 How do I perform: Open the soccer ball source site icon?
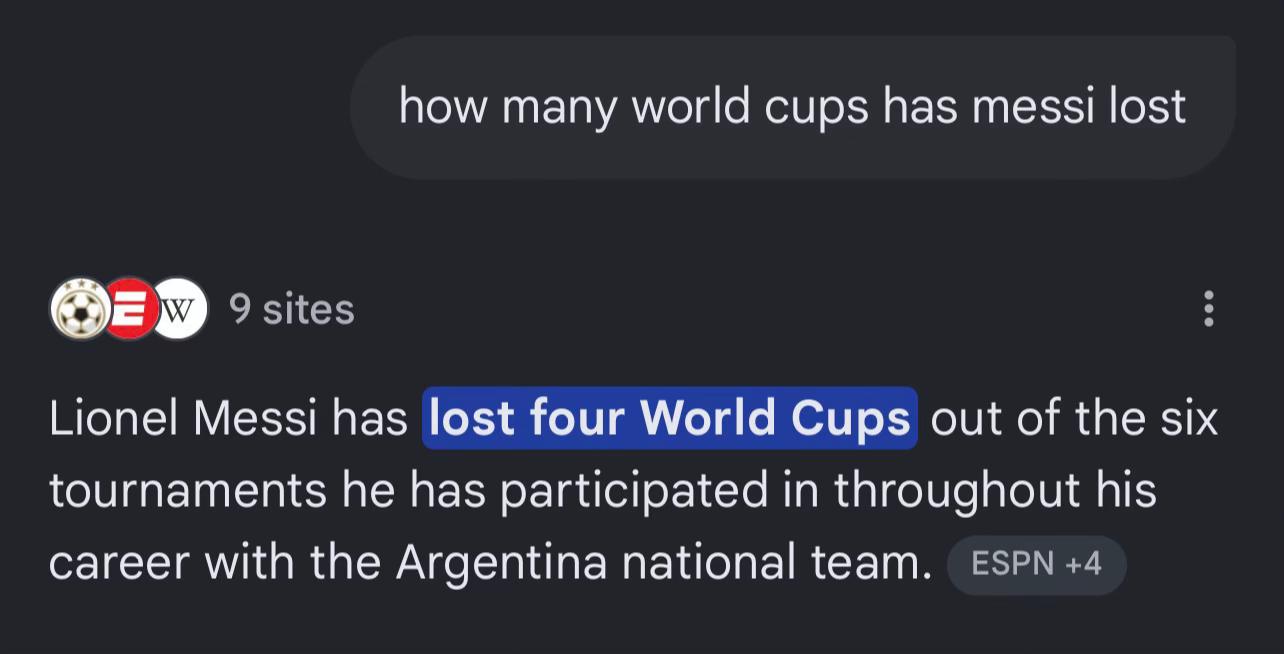click(x=79, y=310)
